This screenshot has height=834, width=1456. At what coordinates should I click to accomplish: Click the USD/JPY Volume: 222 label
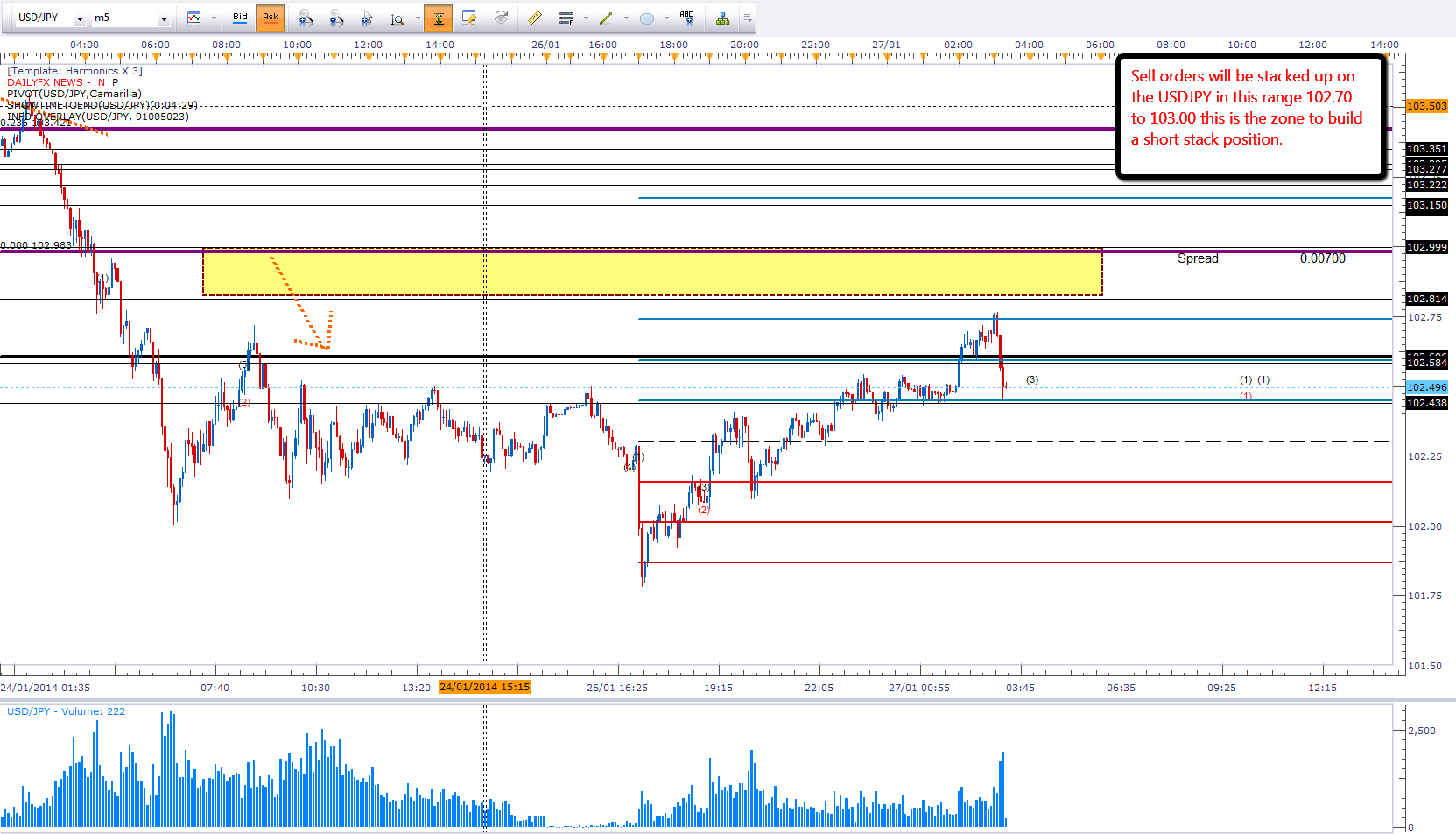tap(67, 711)
